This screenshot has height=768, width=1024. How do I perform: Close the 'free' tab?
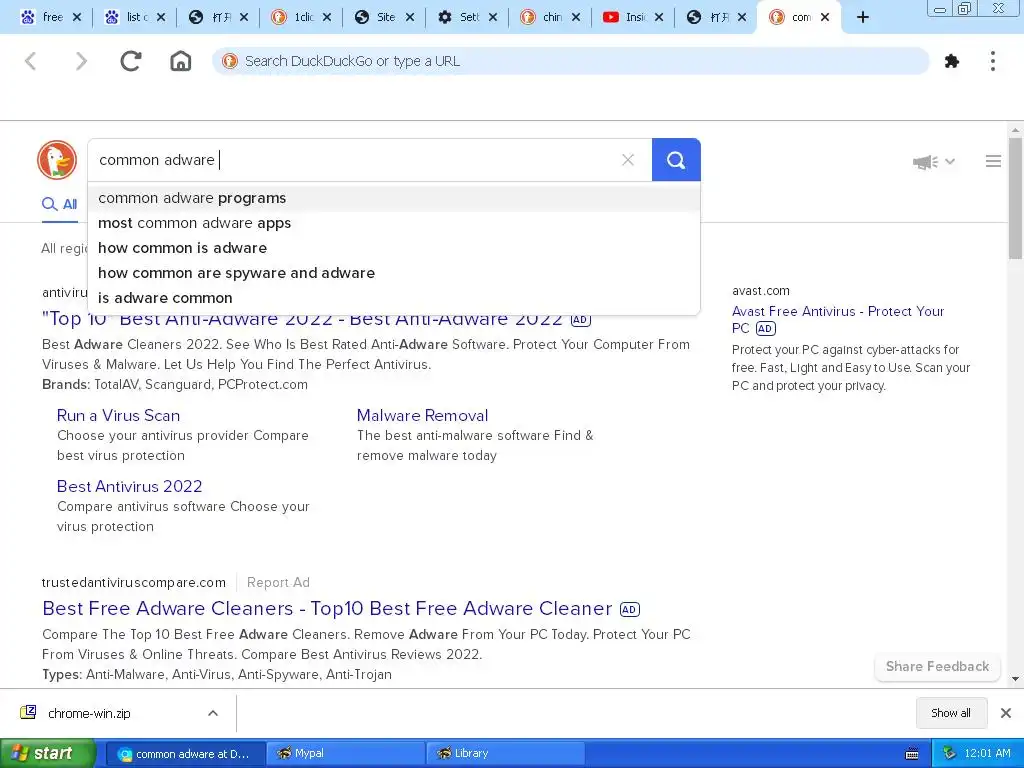(77, 18)
